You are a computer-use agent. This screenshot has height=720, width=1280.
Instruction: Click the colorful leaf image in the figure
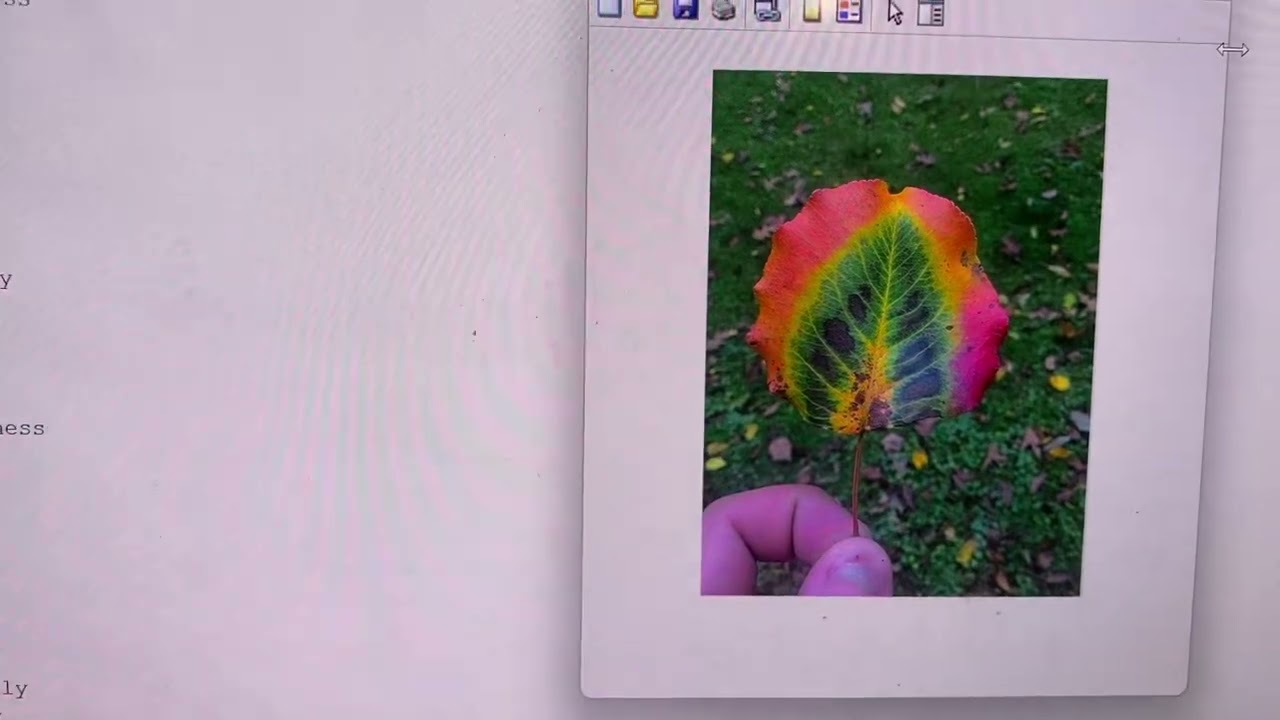point(904,333)
